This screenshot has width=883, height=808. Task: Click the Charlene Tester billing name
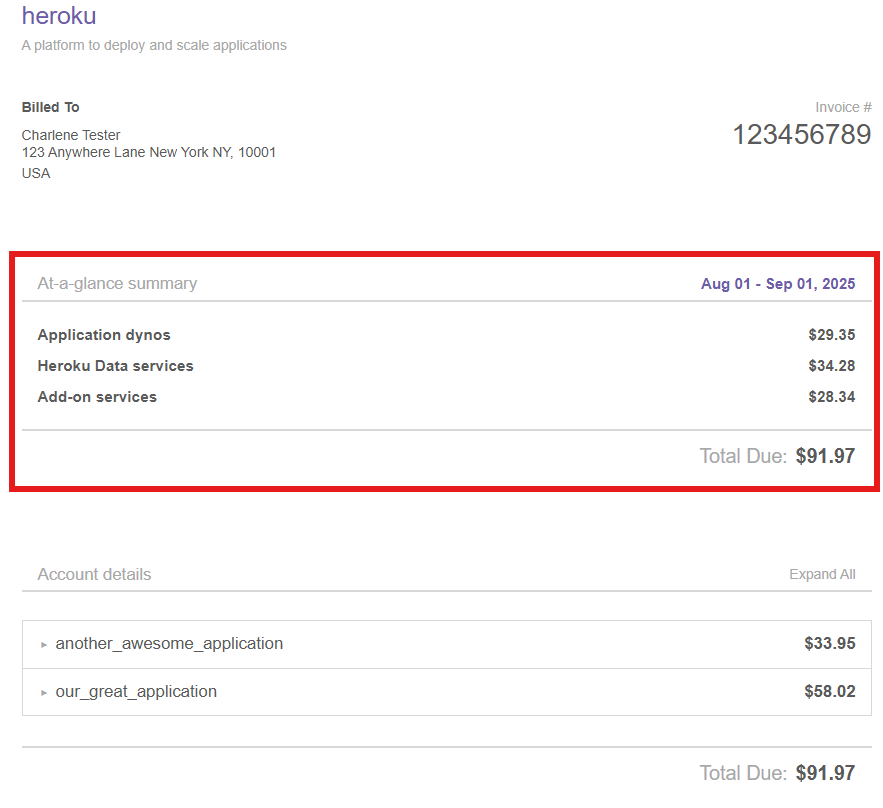71,135
